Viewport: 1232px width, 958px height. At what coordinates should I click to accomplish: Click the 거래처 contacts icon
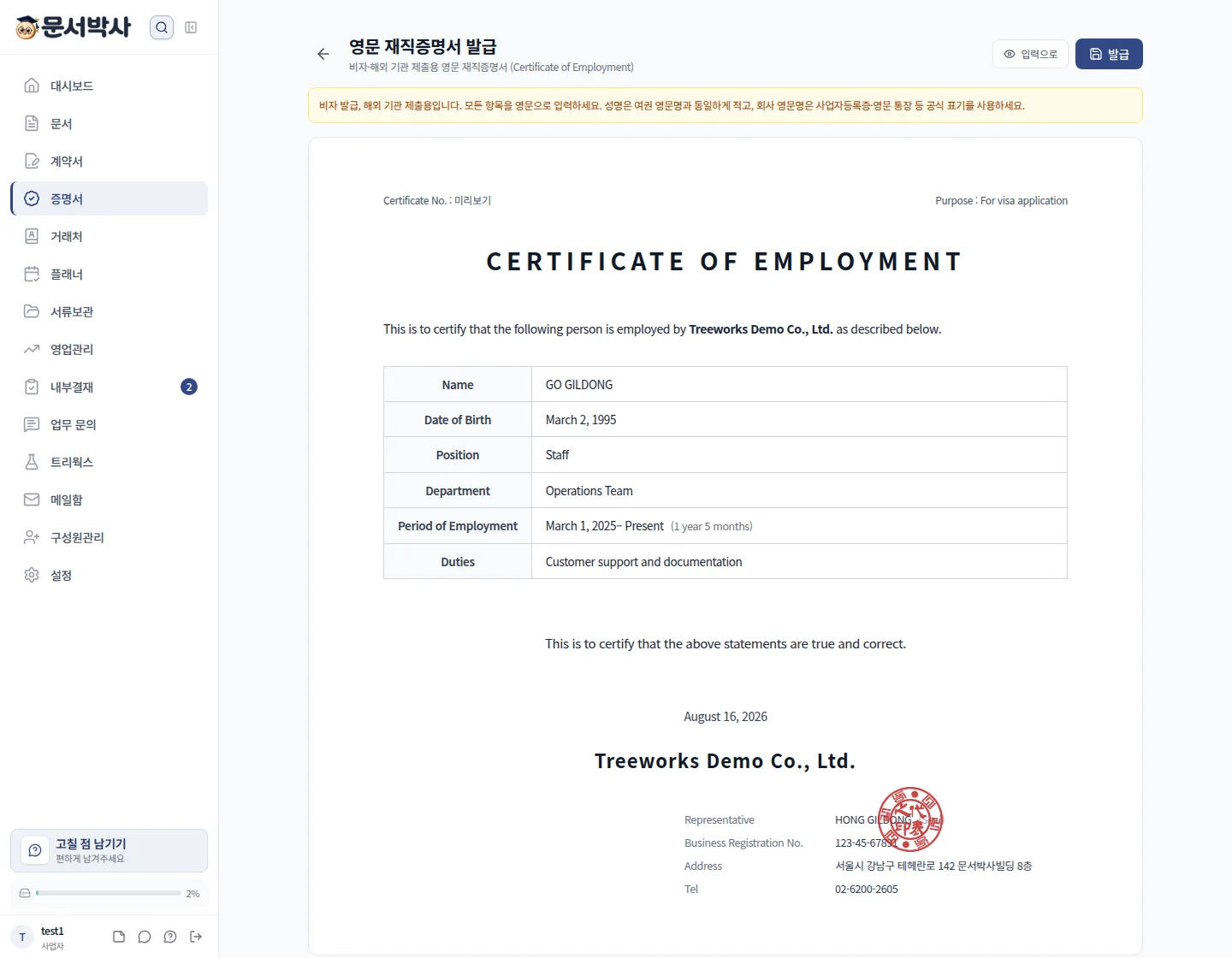point(32,236)
